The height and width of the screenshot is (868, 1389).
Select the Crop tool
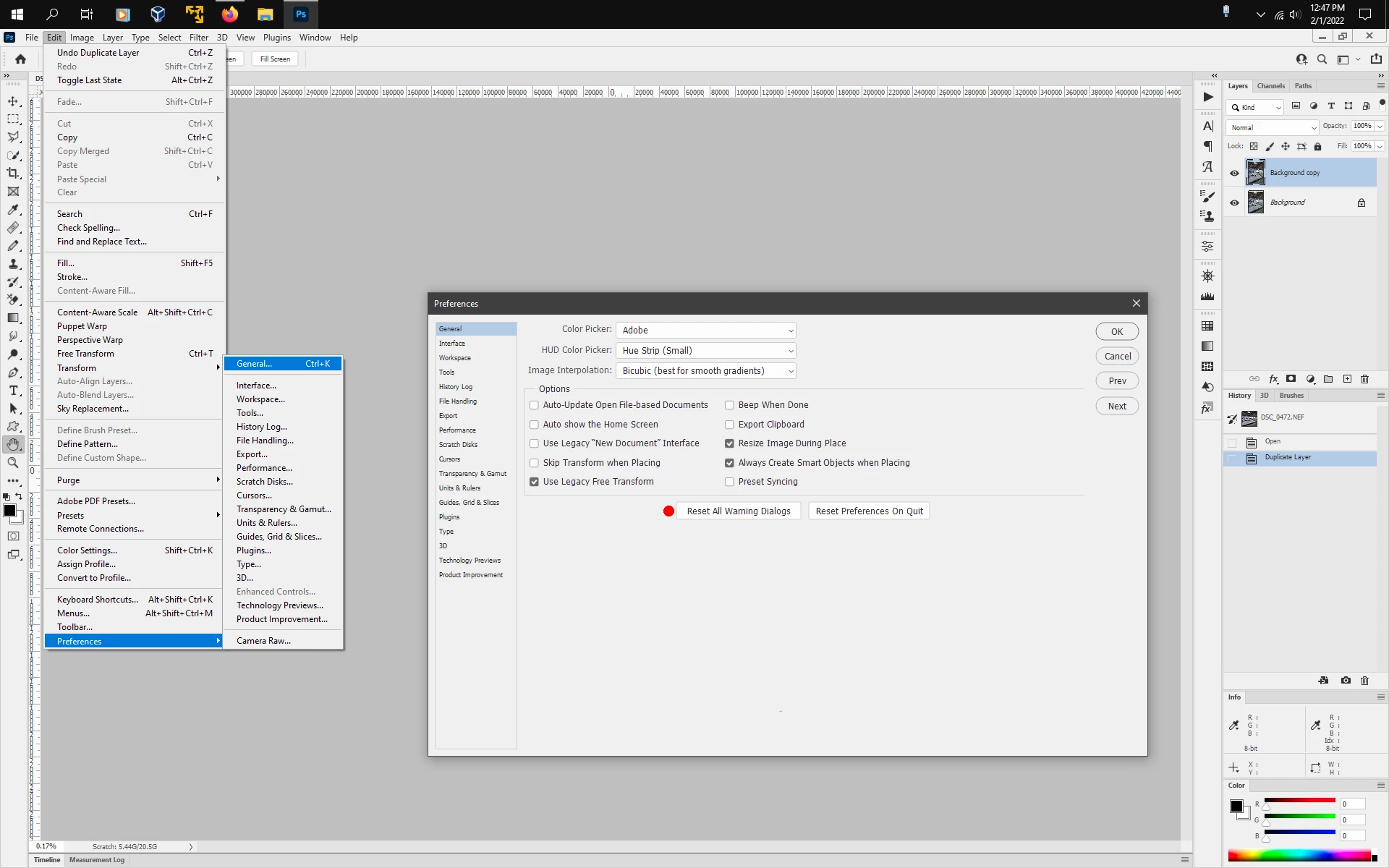(13, 174)
